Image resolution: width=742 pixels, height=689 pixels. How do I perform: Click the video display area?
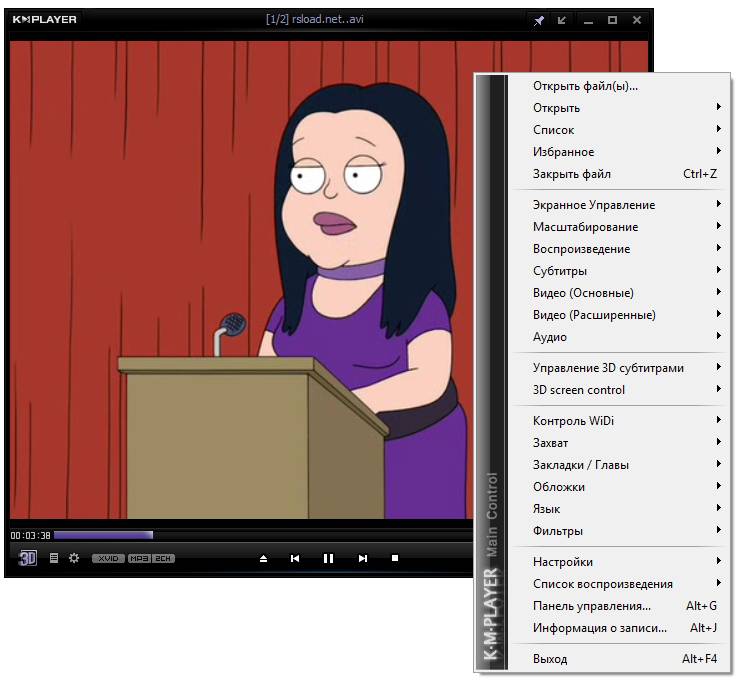tap(241, 279)
